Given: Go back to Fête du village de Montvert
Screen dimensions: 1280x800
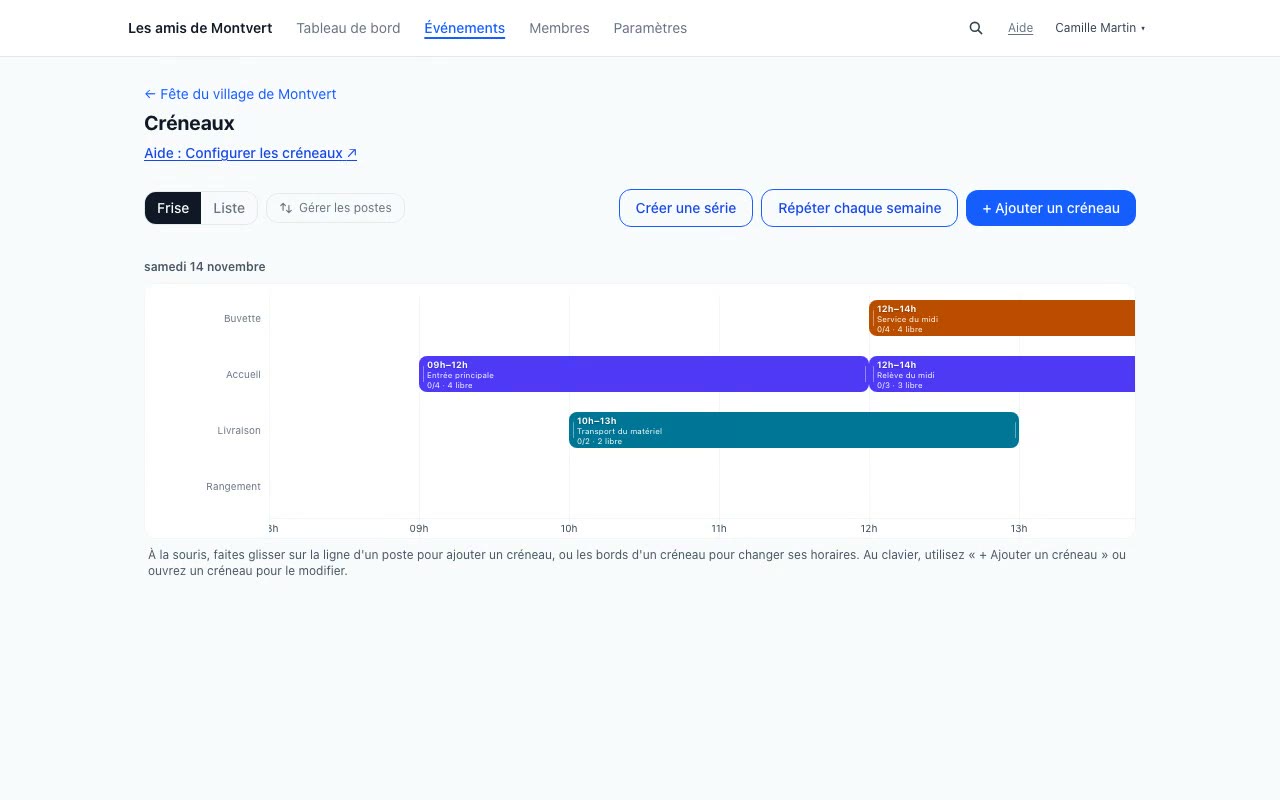Looking at the screenshot, I should coord(240,94).
